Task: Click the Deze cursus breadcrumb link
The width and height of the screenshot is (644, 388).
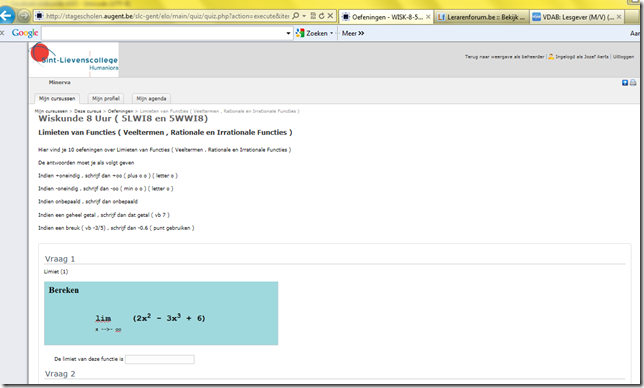Action: pyautogui.click(x=87, y=111)
